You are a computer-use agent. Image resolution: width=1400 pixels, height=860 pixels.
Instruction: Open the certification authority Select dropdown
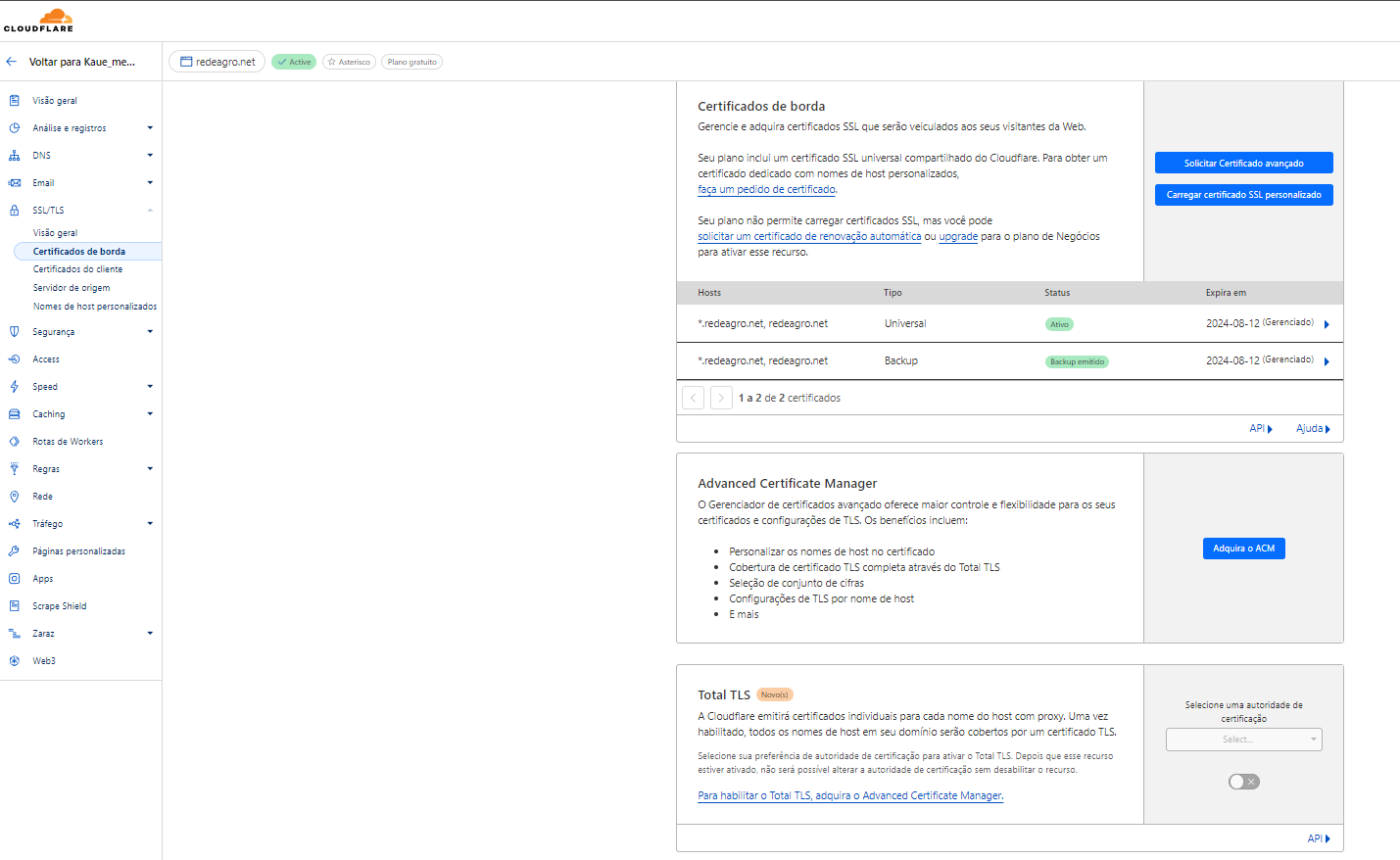(1244, 740)
